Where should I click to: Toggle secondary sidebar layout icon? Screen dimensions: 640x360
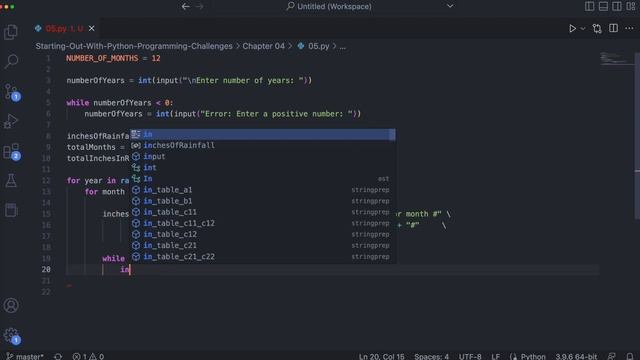[x=617, y=6]
